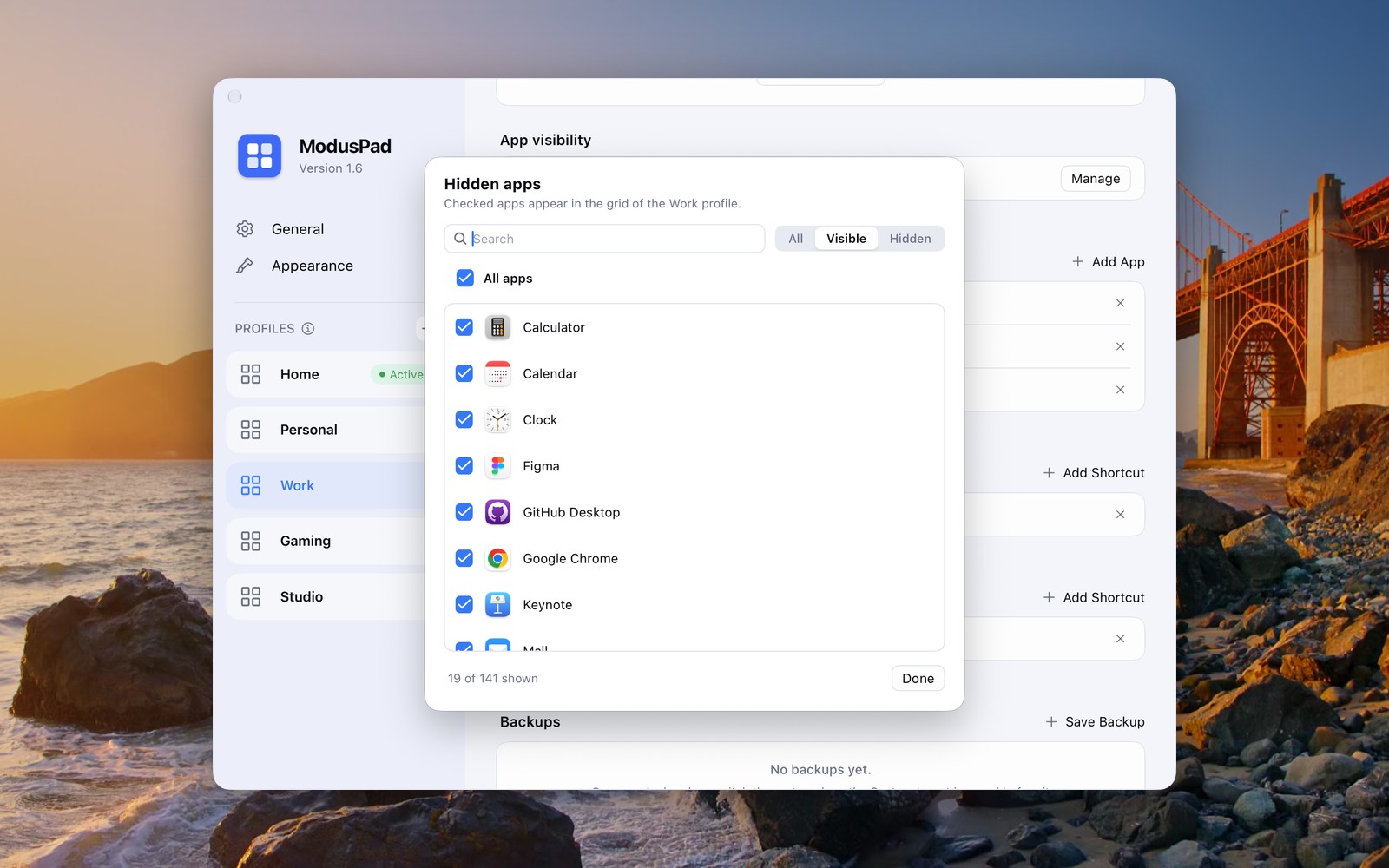Image resolution: width=1389 pixels, height=868 pixels.
Task: Click the '19 of 141 shown' text
Action: point(493,679)
